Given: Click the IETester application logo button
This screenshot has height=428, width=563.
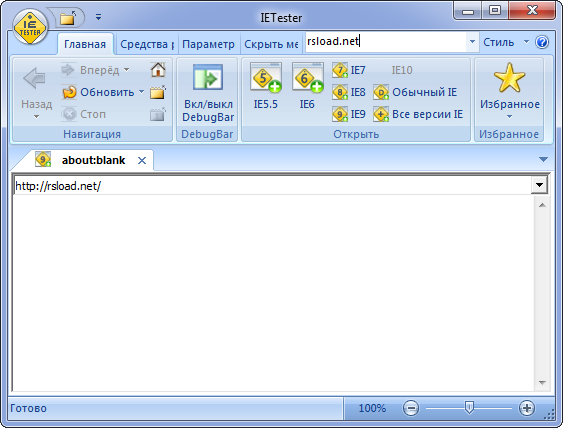Looking at the screenshot, I should [30, 28].
